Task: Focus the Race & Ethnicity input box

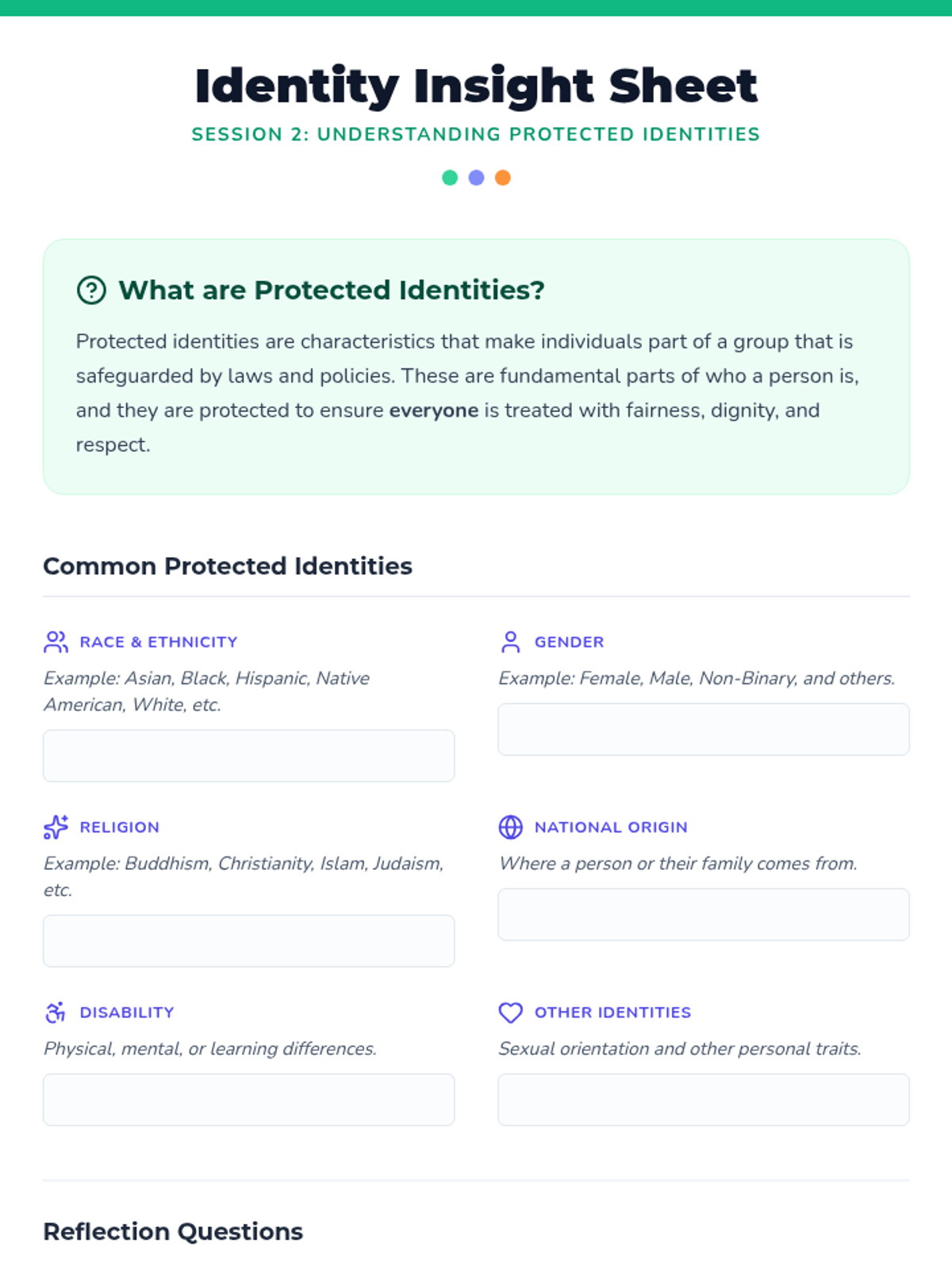Action: click(x=249, y=756)
